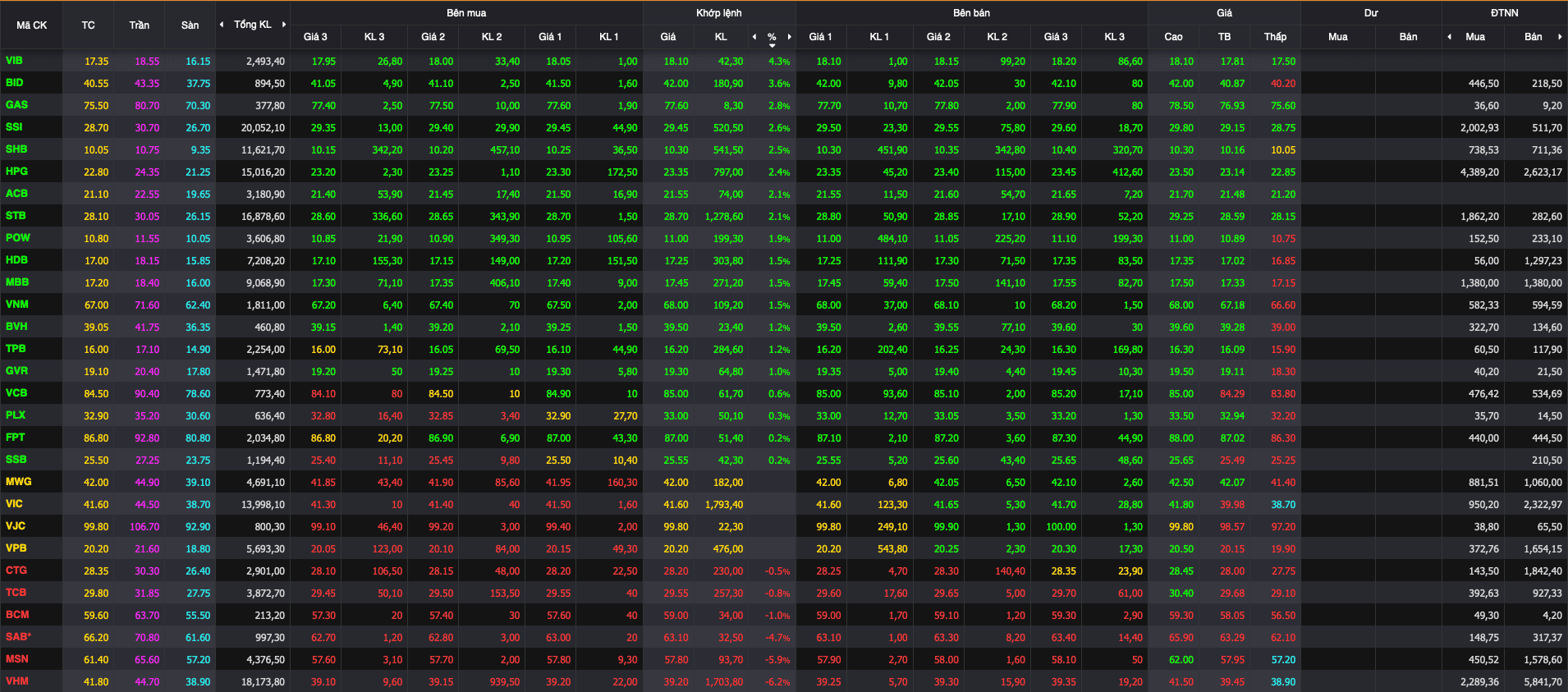Viewport: 1568px width, 692px height.
Task: Select MSN ticker symbol
Action: pos(16,659)
